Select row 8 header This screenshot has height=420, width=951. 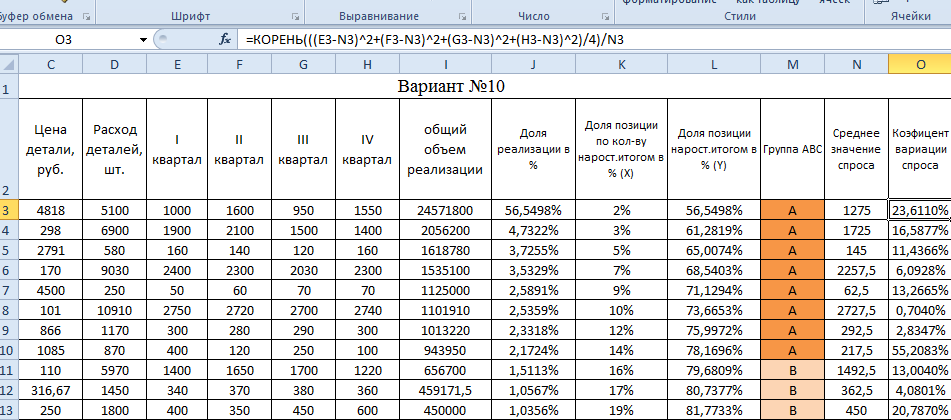[x=9, y=311]
